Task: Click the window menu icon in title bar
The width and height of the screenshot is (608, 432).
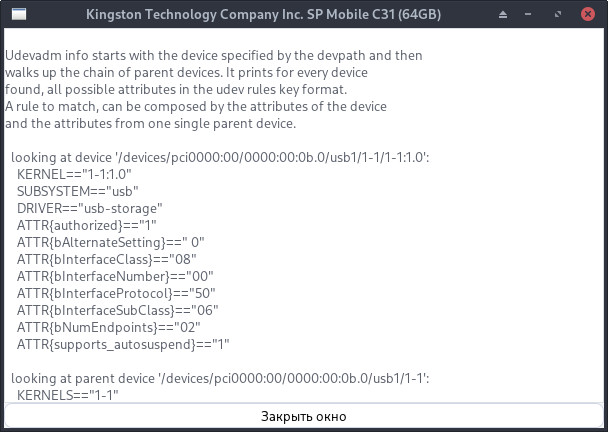Action: click(x=19, y=14)
